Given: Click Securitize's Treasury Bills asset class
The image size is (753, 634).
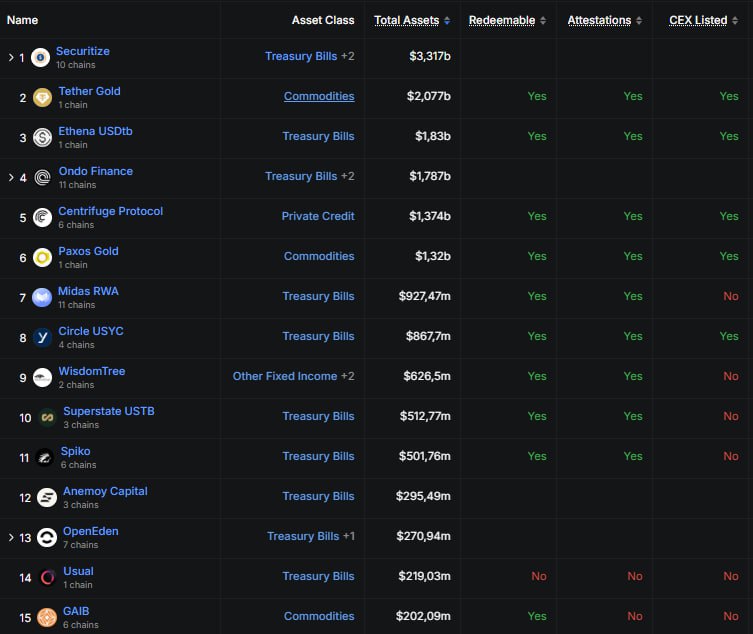Looking at the screenshot, I should click(301, 56).
